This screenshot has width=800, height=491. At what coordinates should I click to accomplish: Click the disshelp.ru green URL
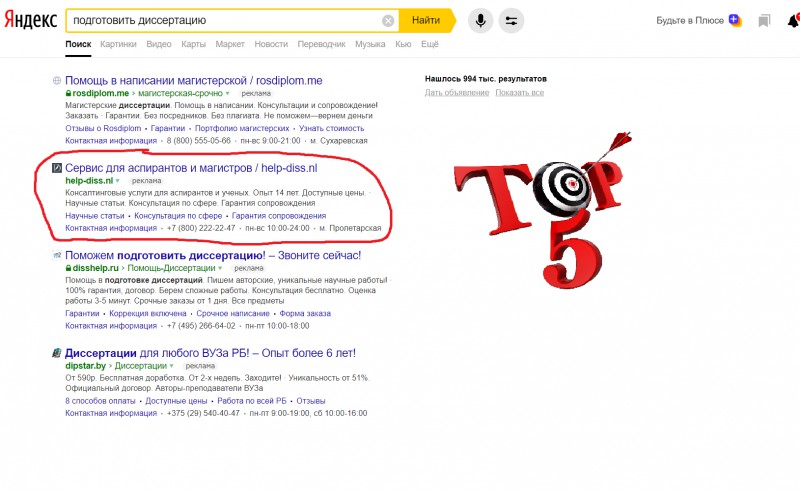click(95, 268)
